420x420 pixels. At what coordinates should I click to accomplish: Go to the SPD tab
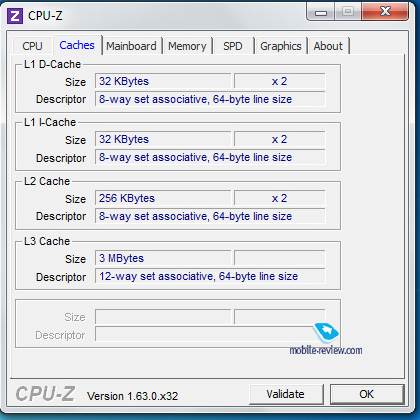(233, 46)
